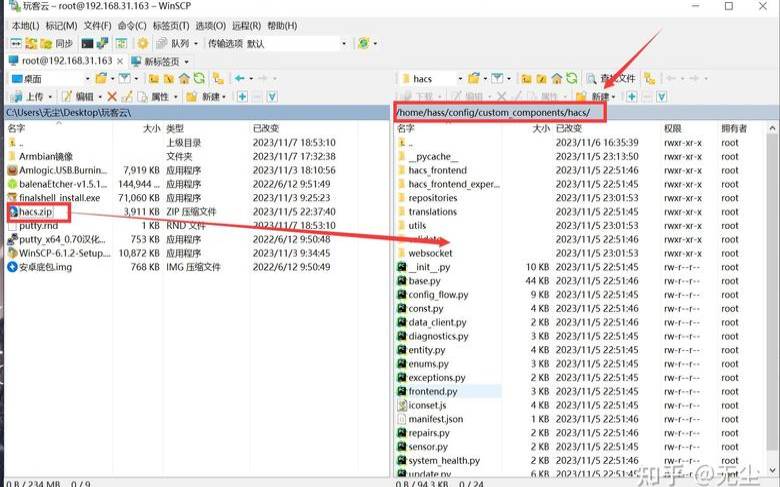Click the Find Files button in remote toolbar
The image size is (780, 487).
(x=611, y=79)
